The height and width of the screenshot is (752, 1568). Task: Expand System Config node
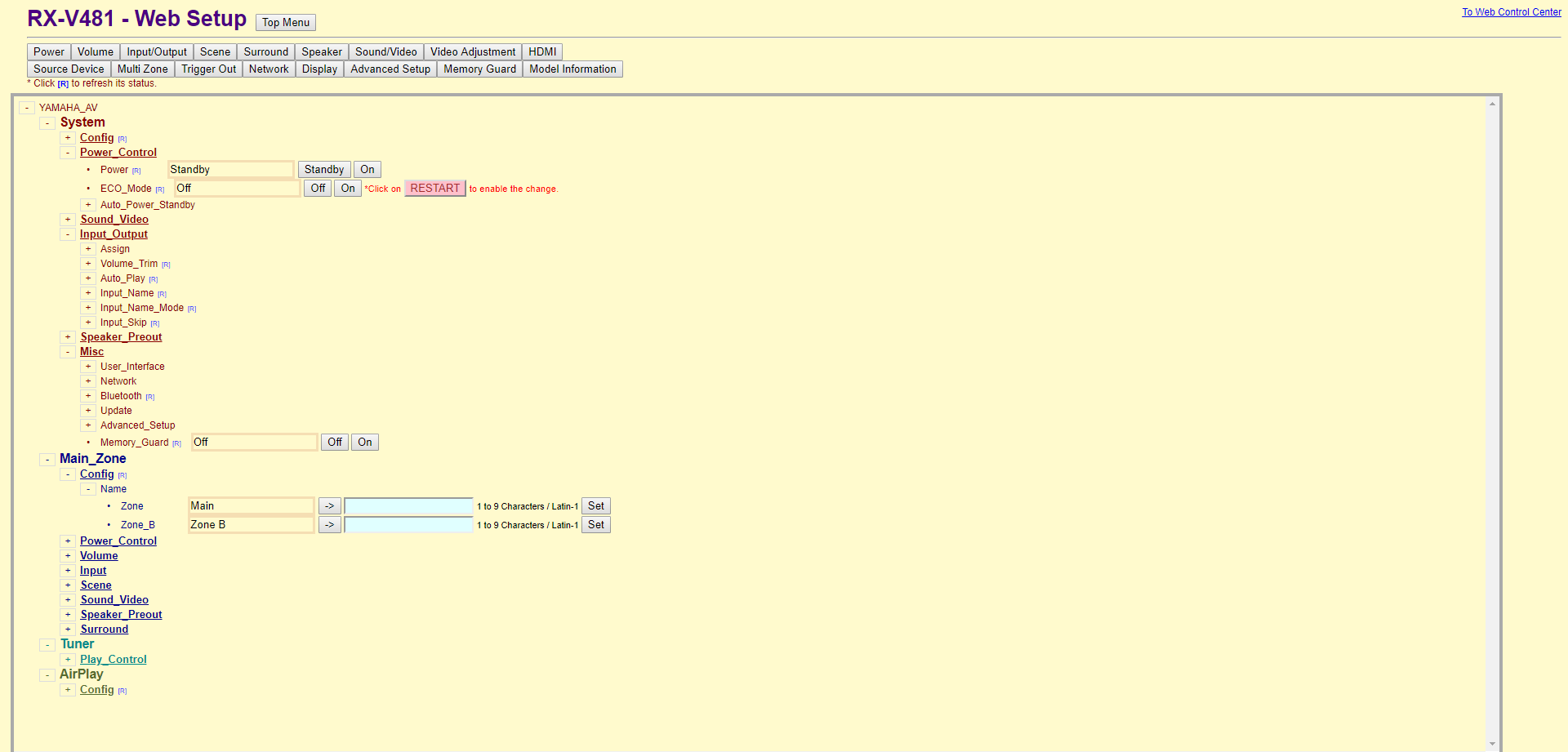68,138
